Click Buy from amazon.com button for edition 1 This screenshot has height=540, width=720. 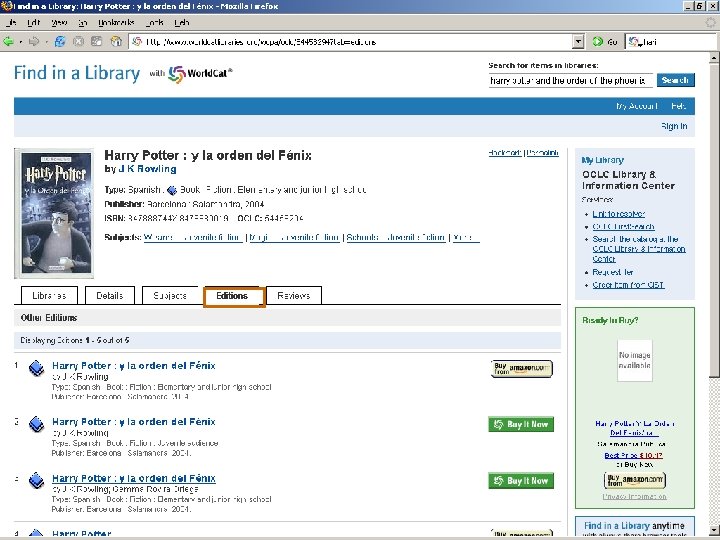pyautogui.click(x=522, y=369)
